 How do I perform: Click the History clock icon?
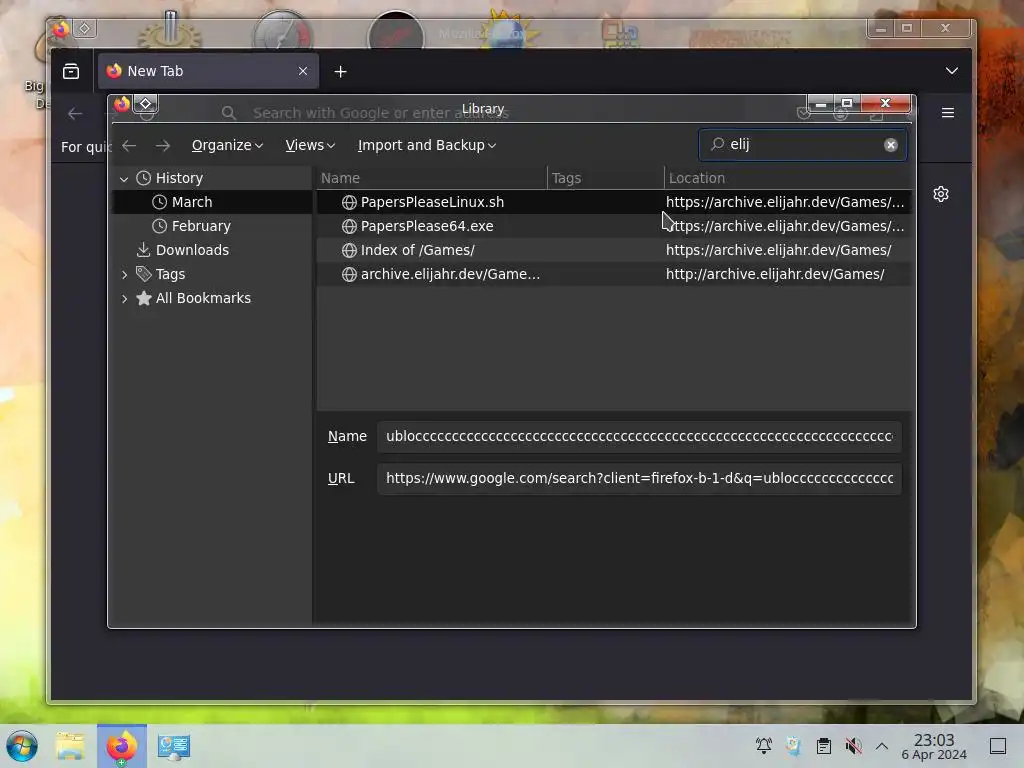144,178
